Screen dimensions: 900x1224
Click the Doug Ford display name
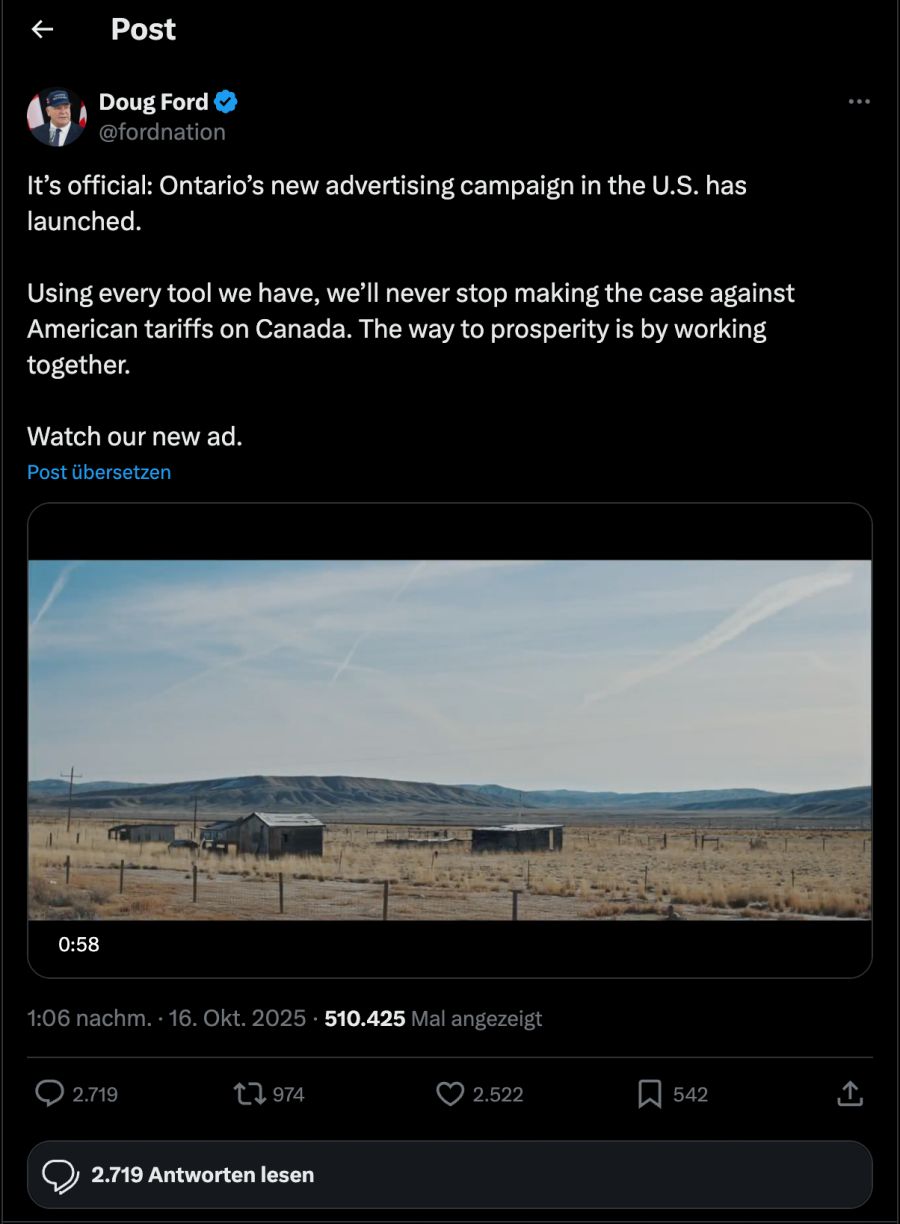153,102
